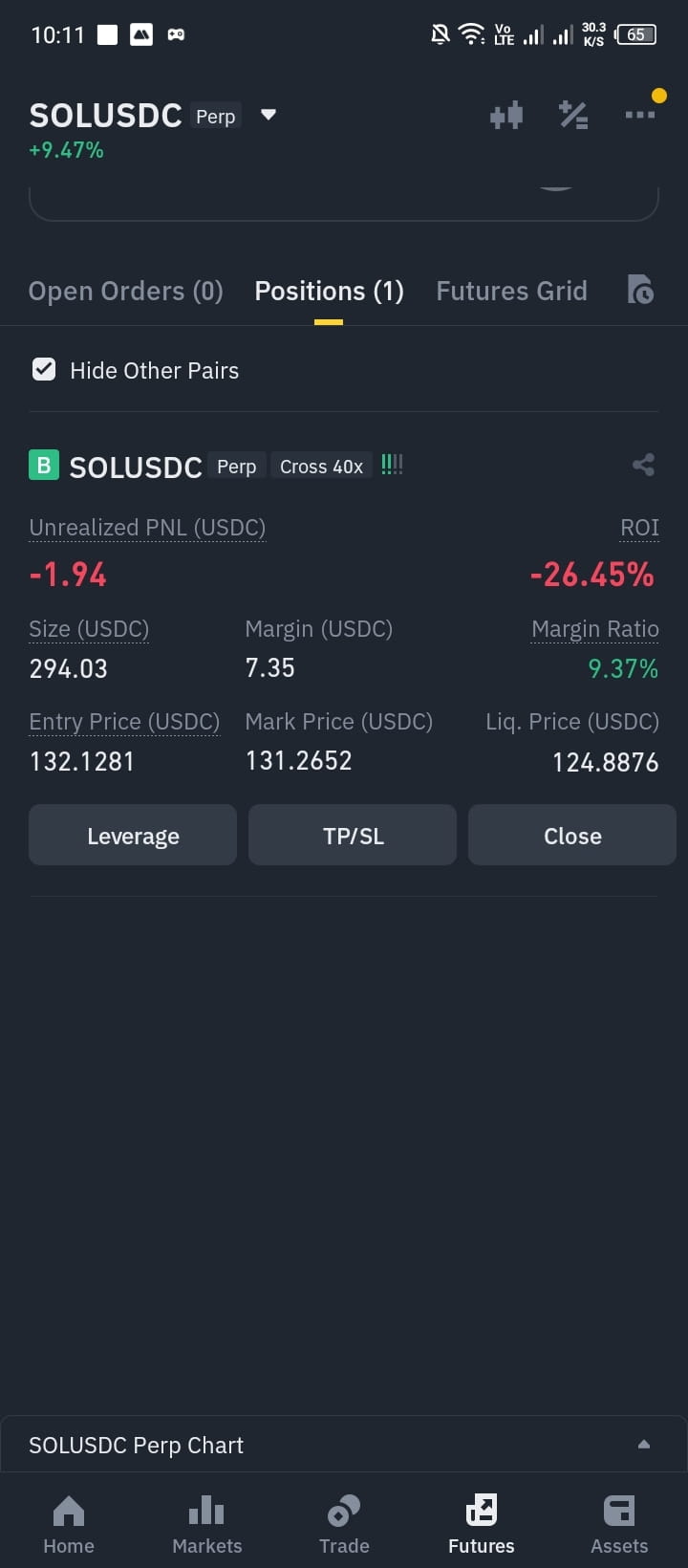Open the Markets bar-chart icon
Viewport: 688px width, 1568px height.
206,1511
